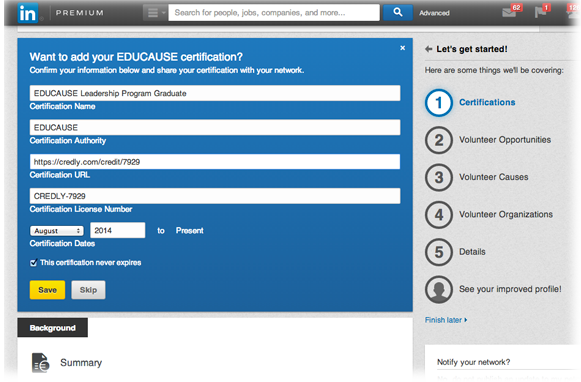
Task: Select step 2 circle for Volunteer Opportunities
Action: (439, 140)
